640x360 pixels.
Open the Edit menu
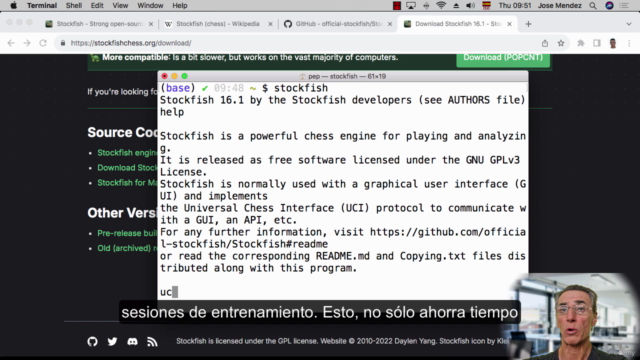pyautogui.click(x=97, y=6)
